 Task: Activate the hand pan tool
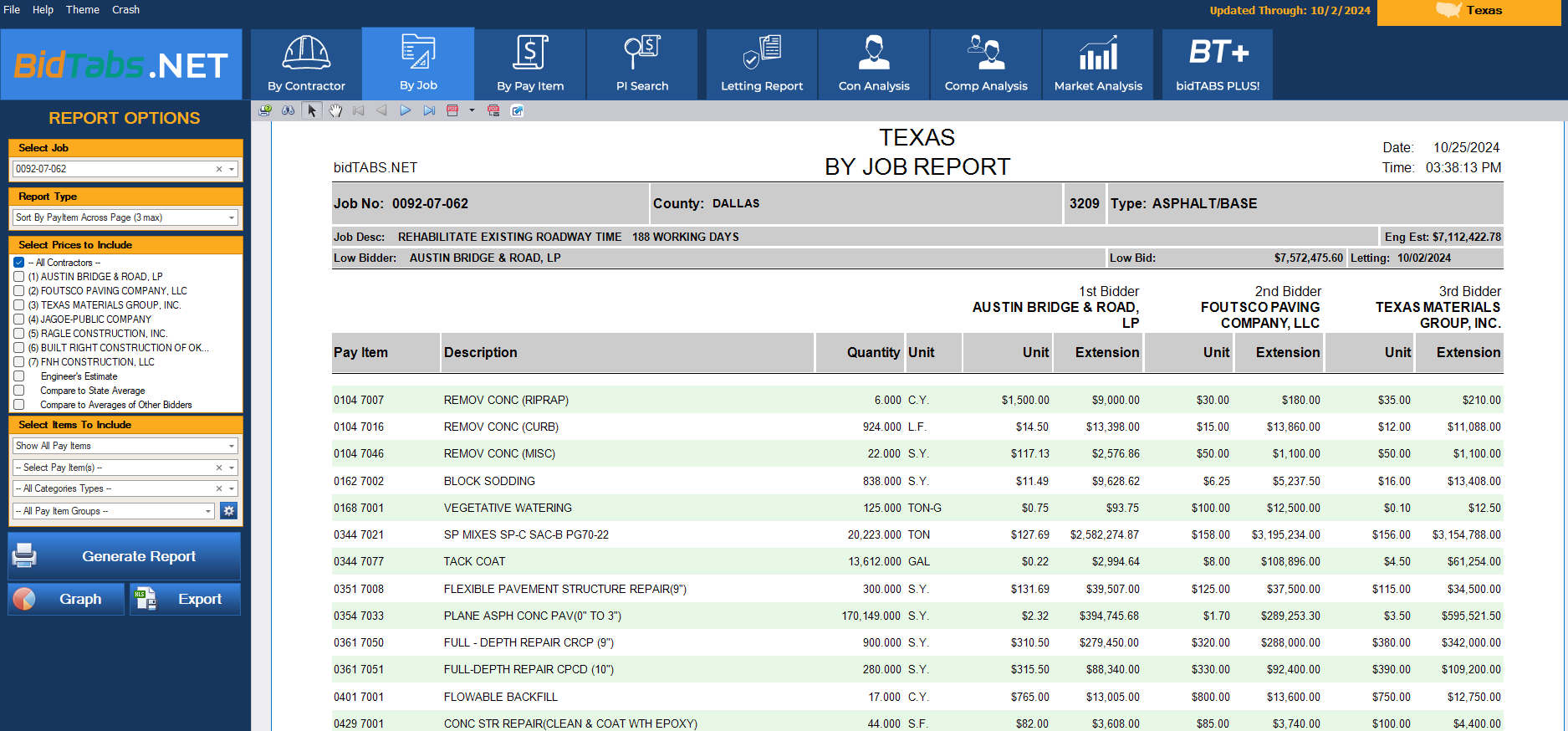tap(335, 110)
